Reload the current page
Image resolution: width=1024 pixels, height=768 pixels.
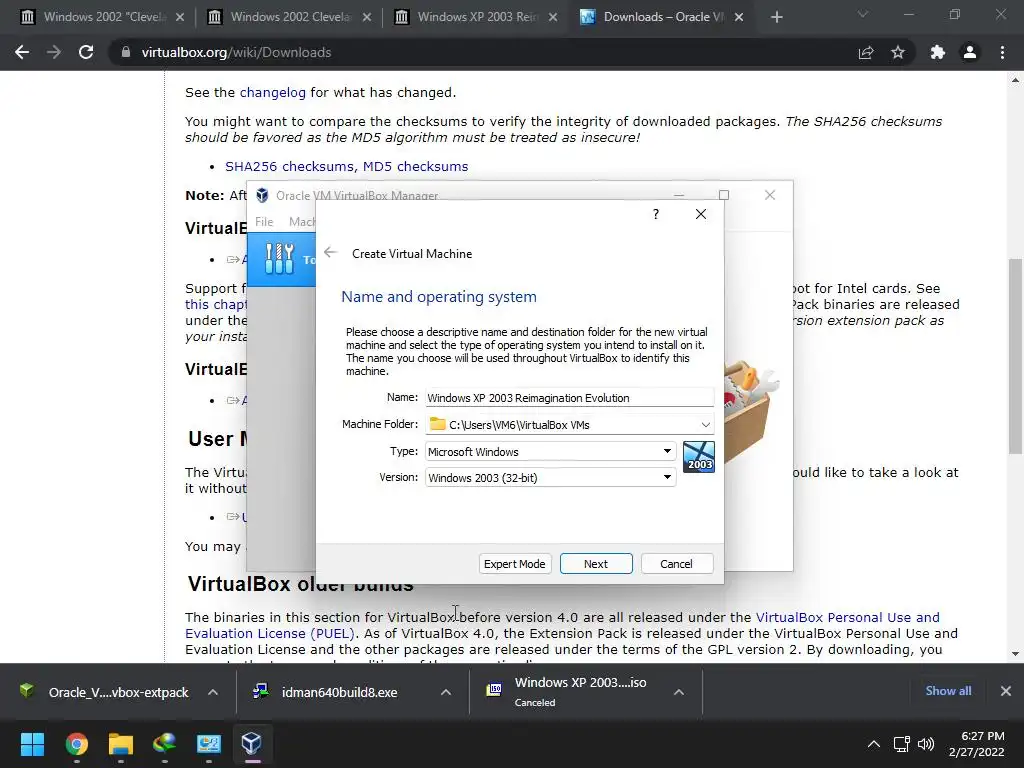point(86,52)
